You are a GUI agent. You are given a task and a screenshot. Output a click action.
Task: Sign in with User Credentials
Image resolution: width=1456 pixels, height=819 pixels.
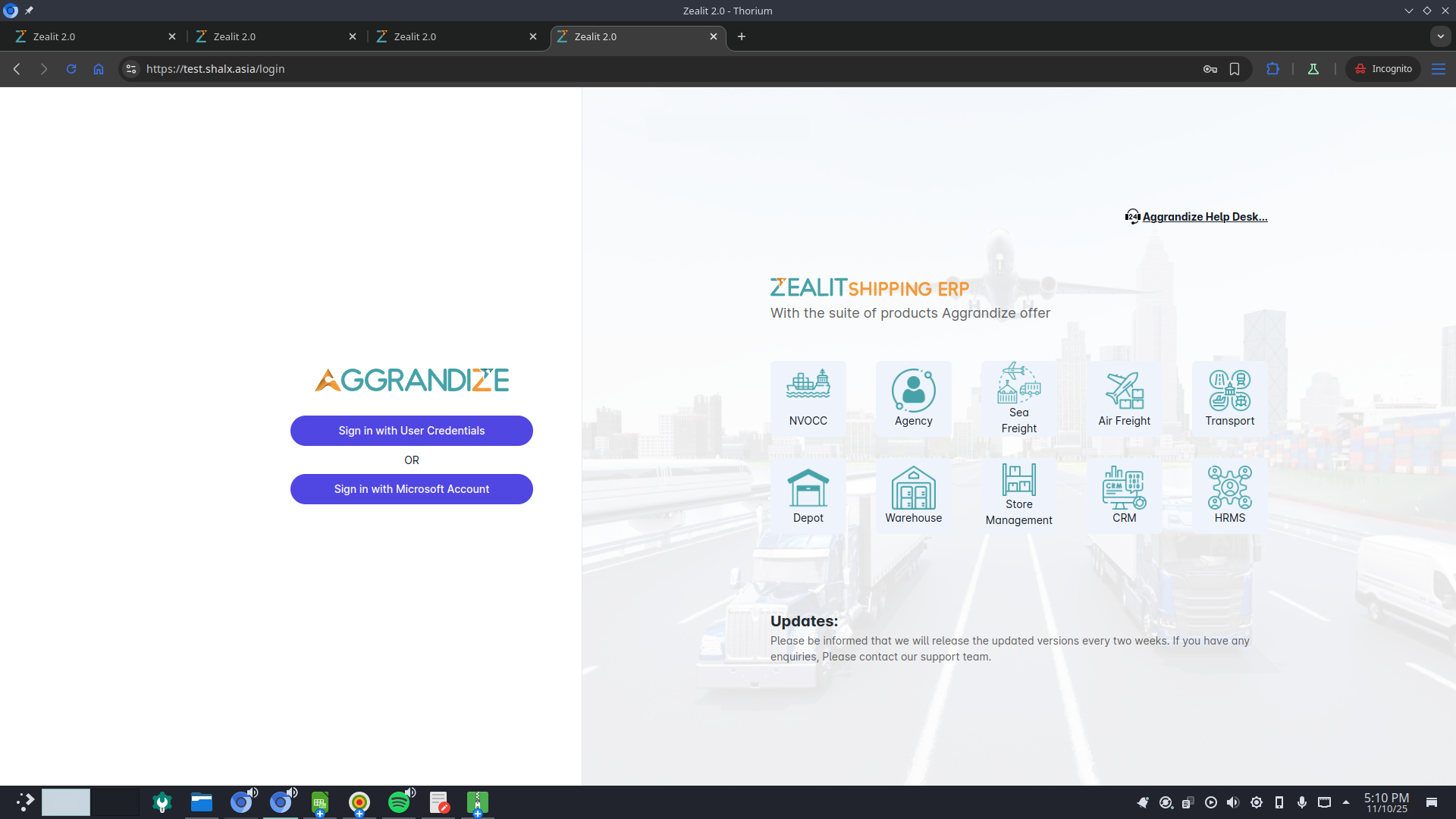point(411,431)
